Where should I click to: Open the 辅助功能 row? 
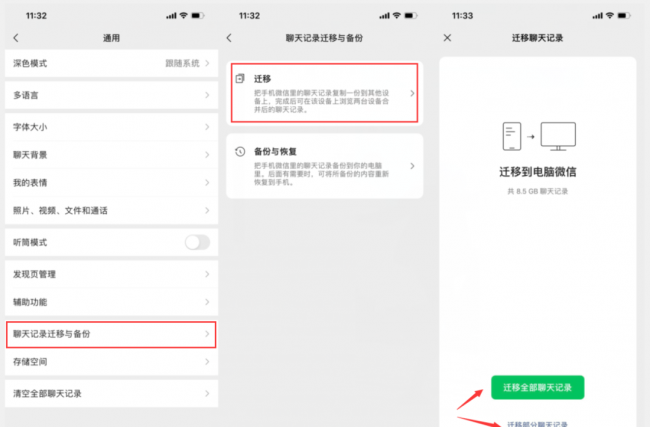(x=111, y=302)
